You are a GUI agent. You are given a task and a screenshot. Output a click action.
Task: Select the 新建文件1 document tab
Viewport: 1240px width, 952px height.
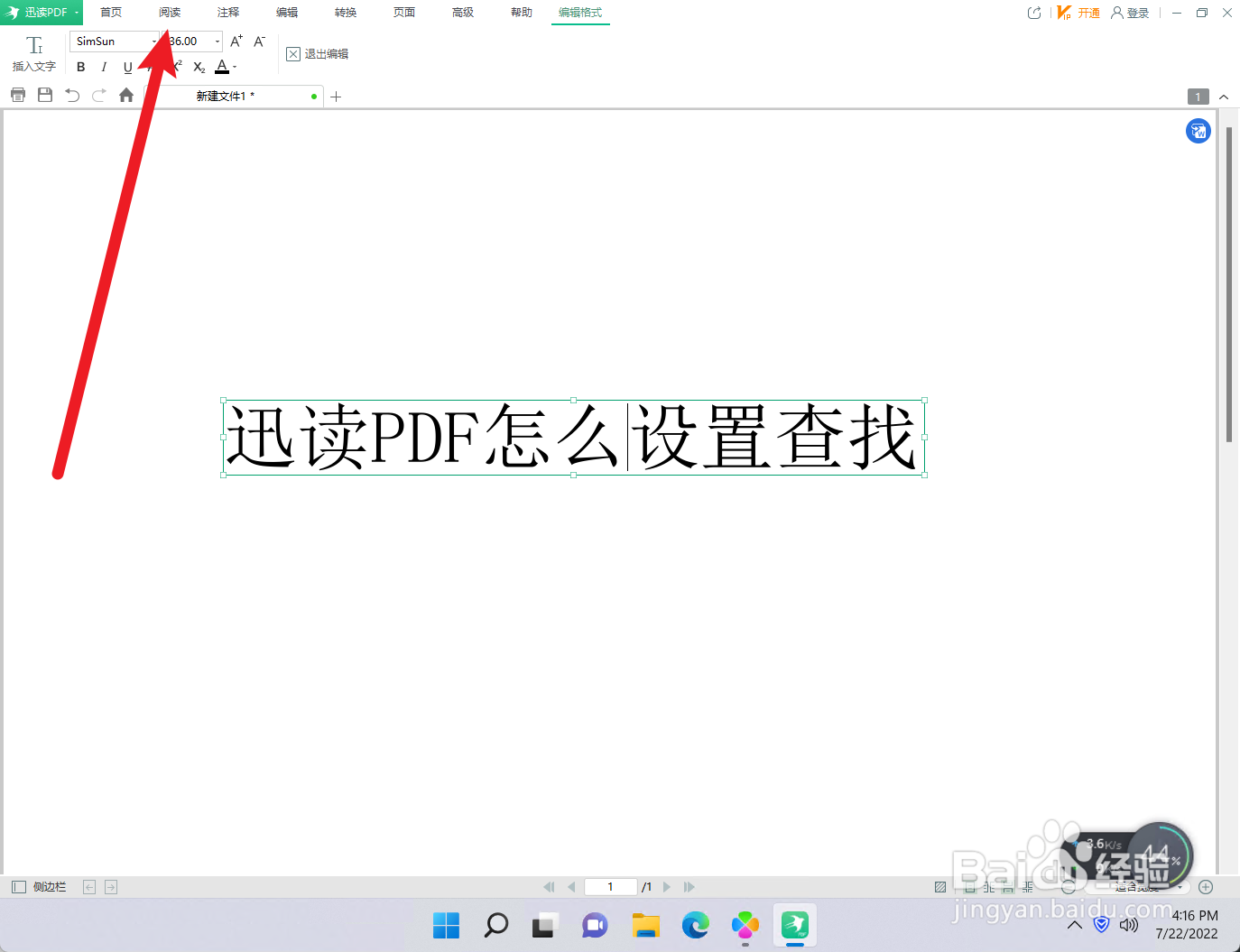[235, 96]
